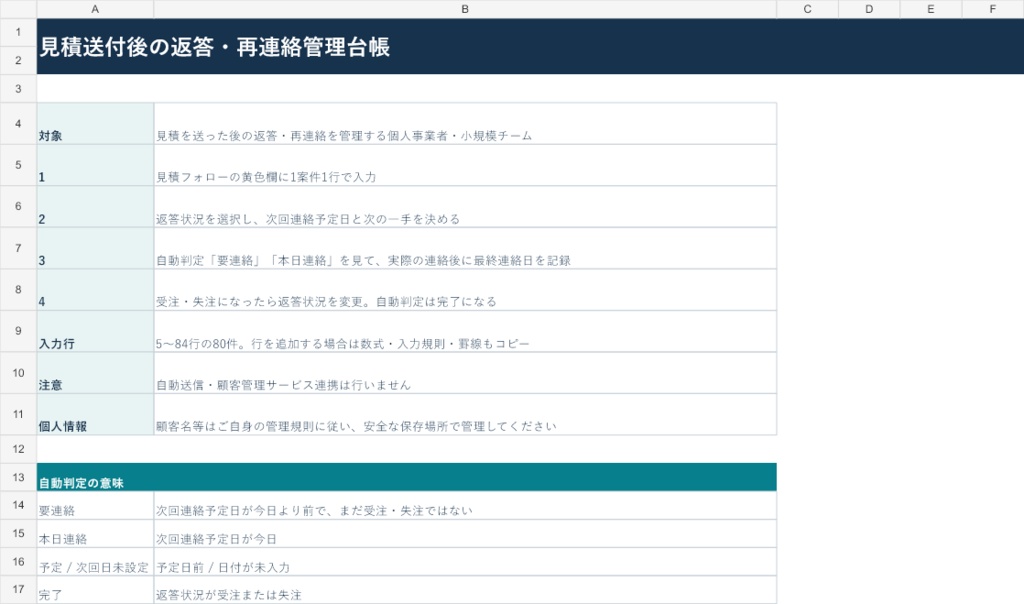Select row 12 header

coord(18,449)
